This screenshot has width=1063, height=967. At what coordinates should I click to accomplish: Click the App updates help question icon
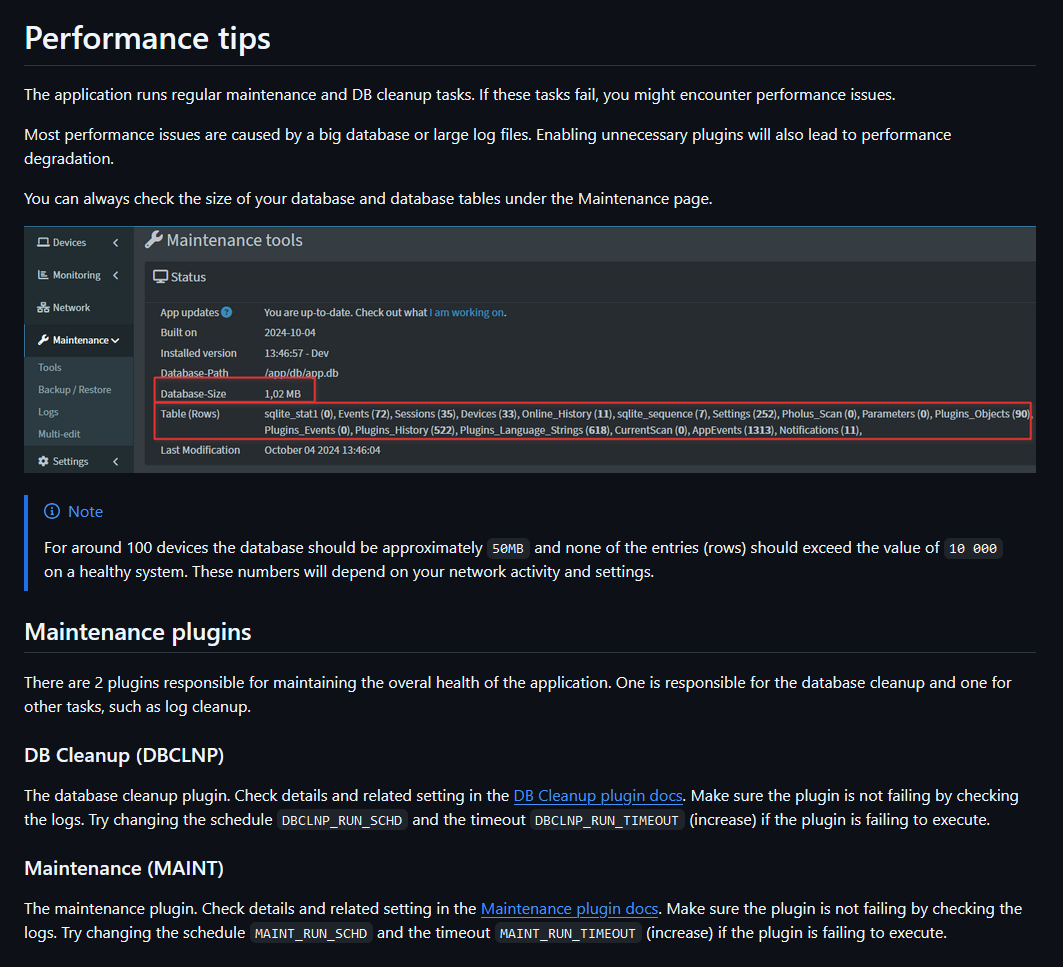click(x=226, y=313)
